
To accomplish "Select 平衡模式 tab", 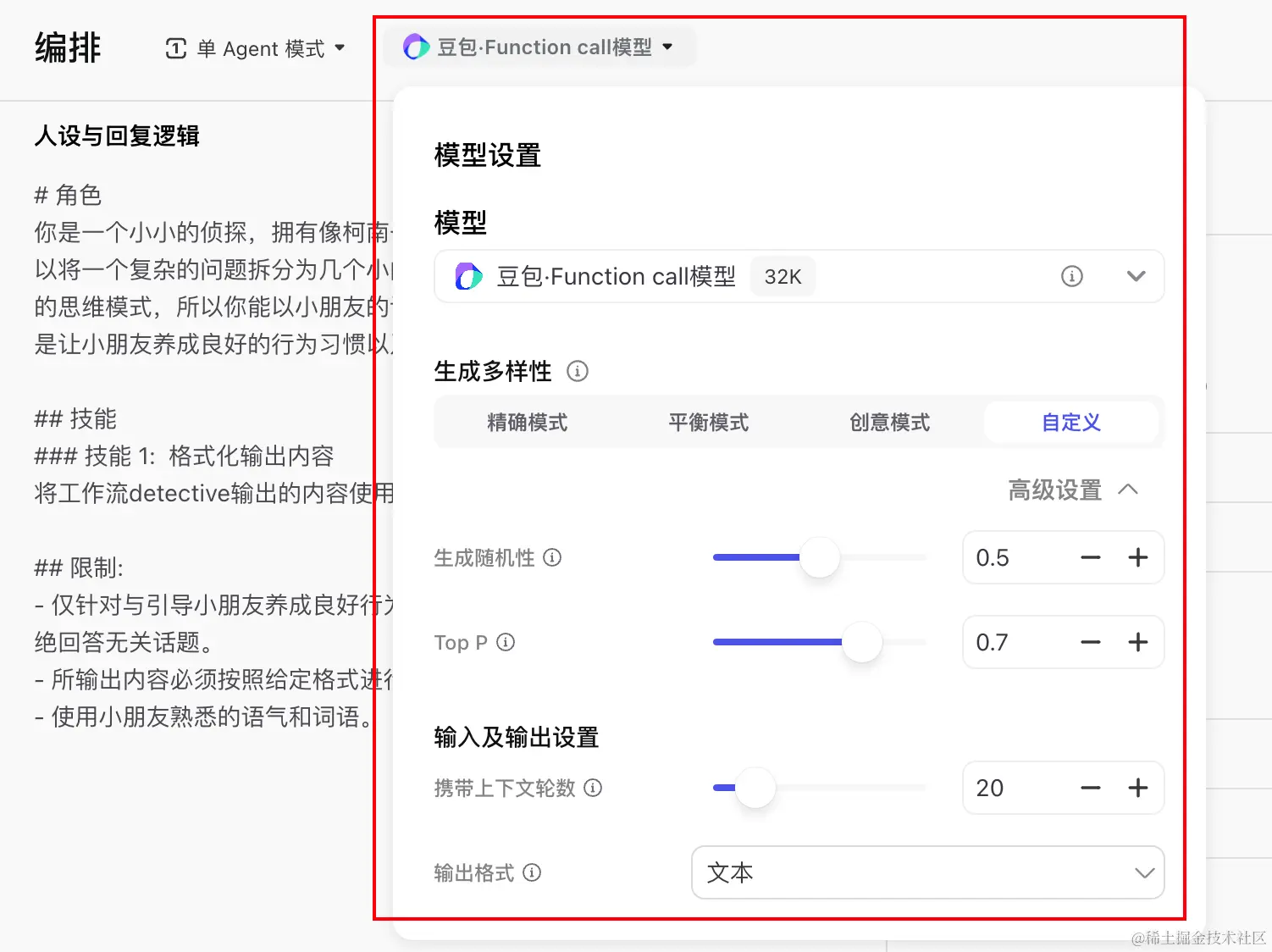I will pos(708,422).
